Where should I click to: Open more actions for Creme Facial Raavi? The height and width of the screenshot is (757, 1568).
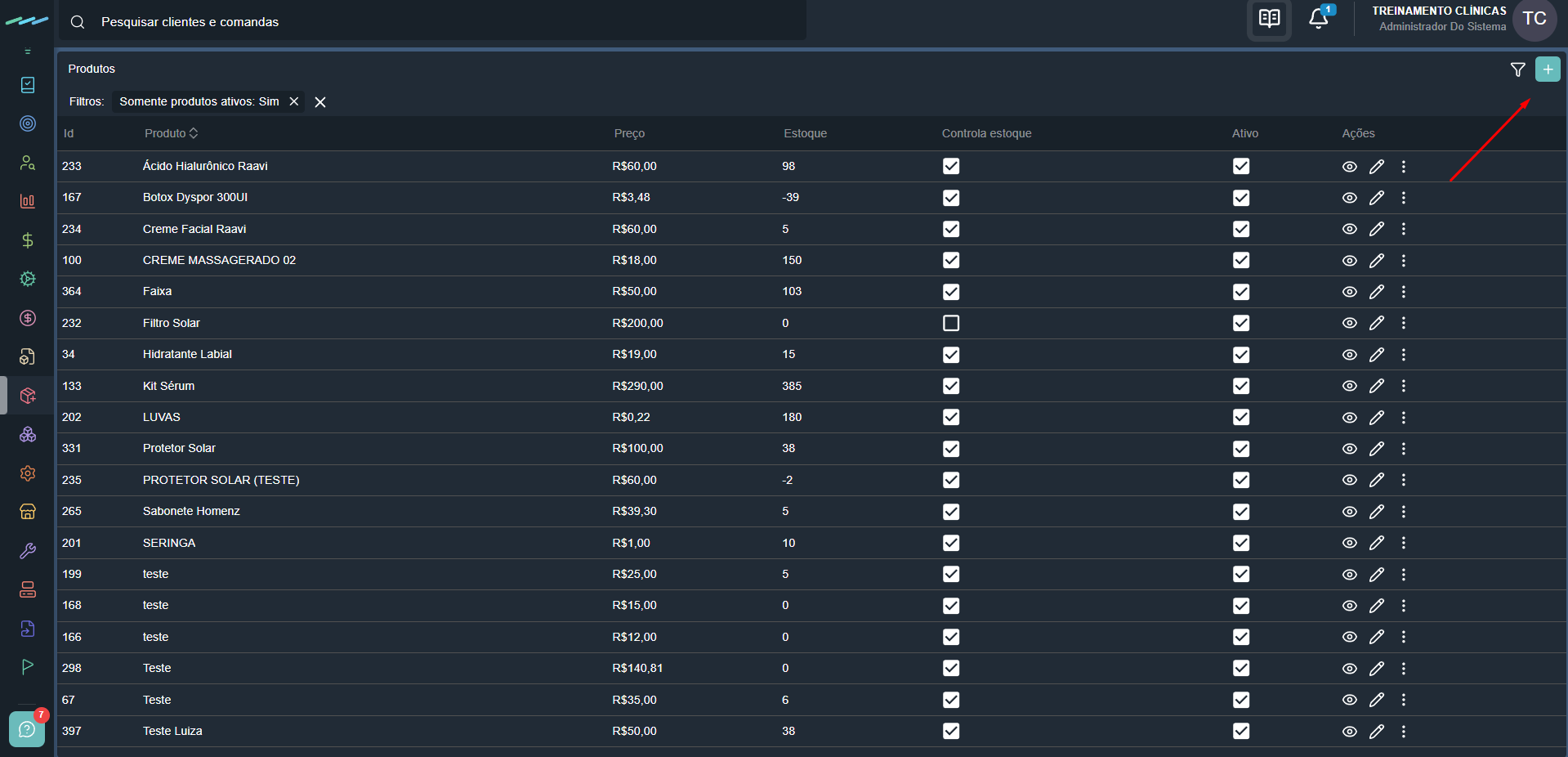[x=1404, y=229]
